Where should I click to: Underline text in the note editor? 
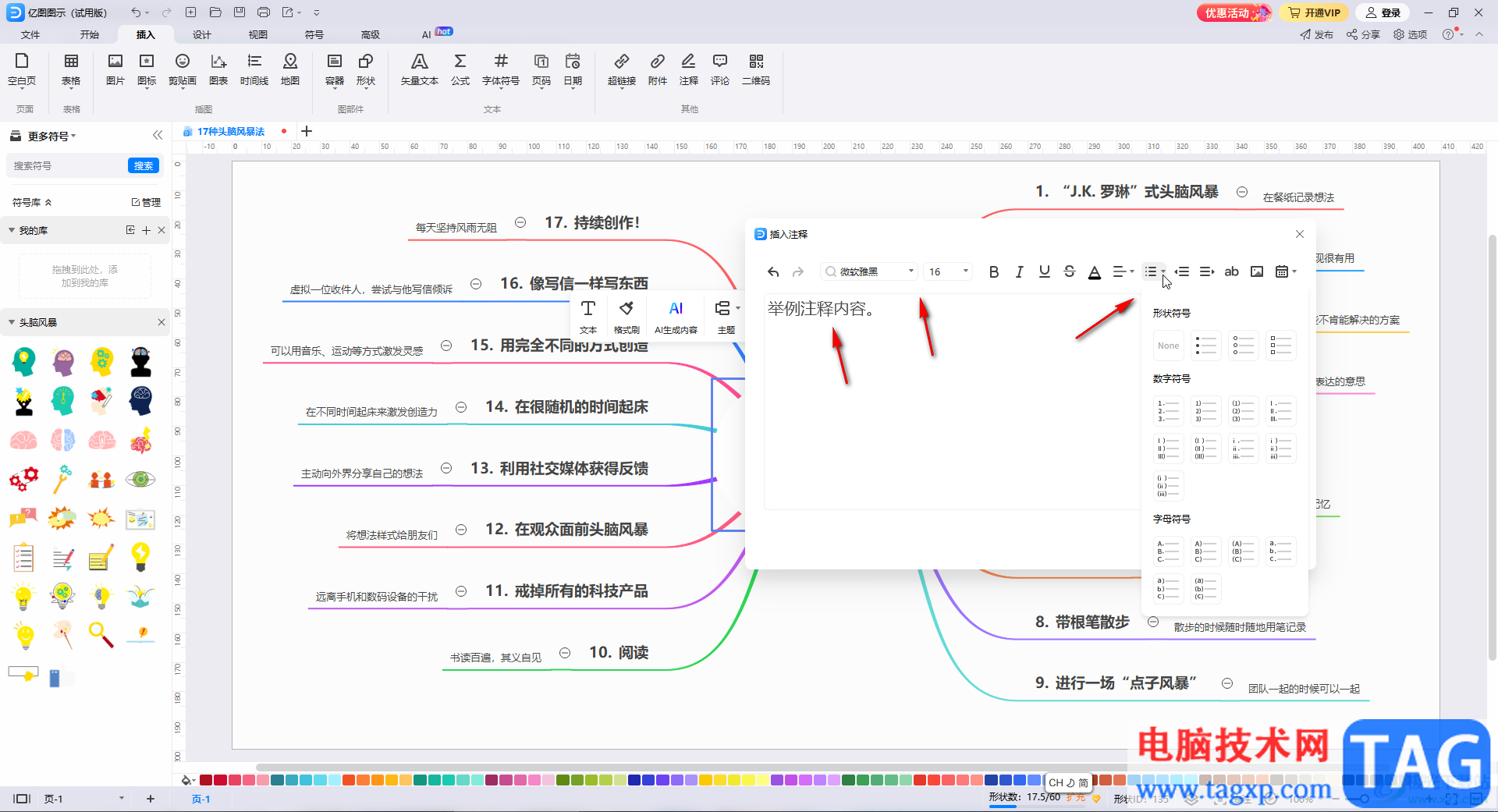coord(1044,271)
